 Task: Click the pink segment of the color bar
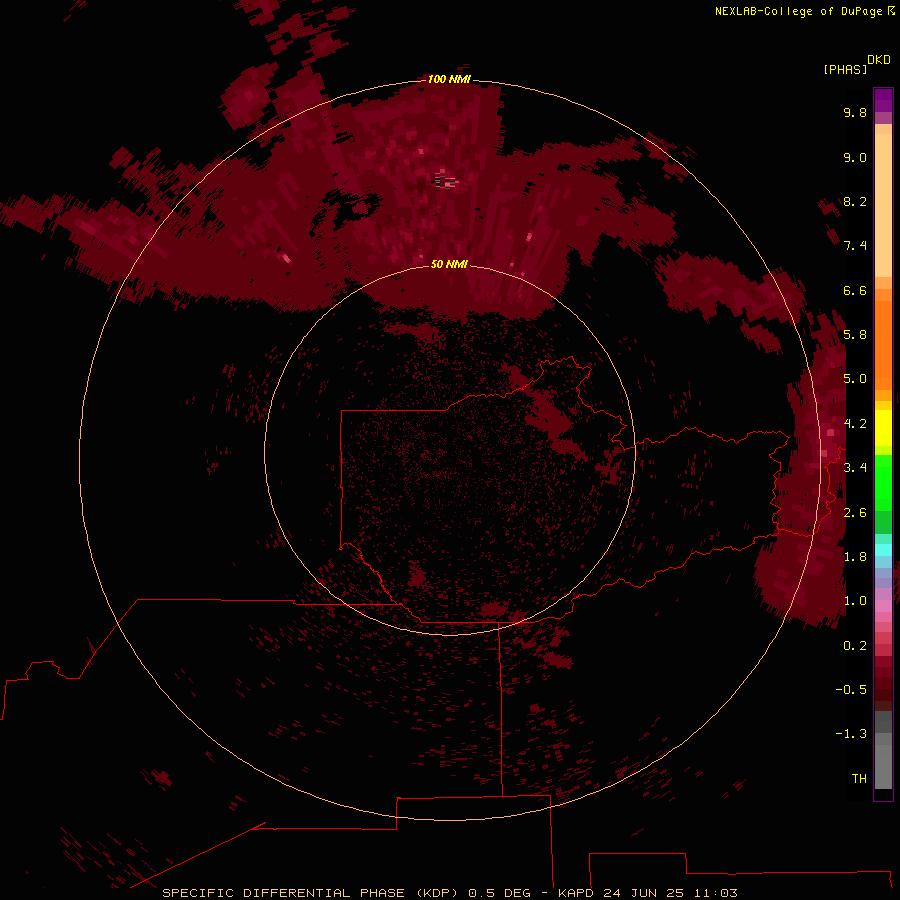883,606
